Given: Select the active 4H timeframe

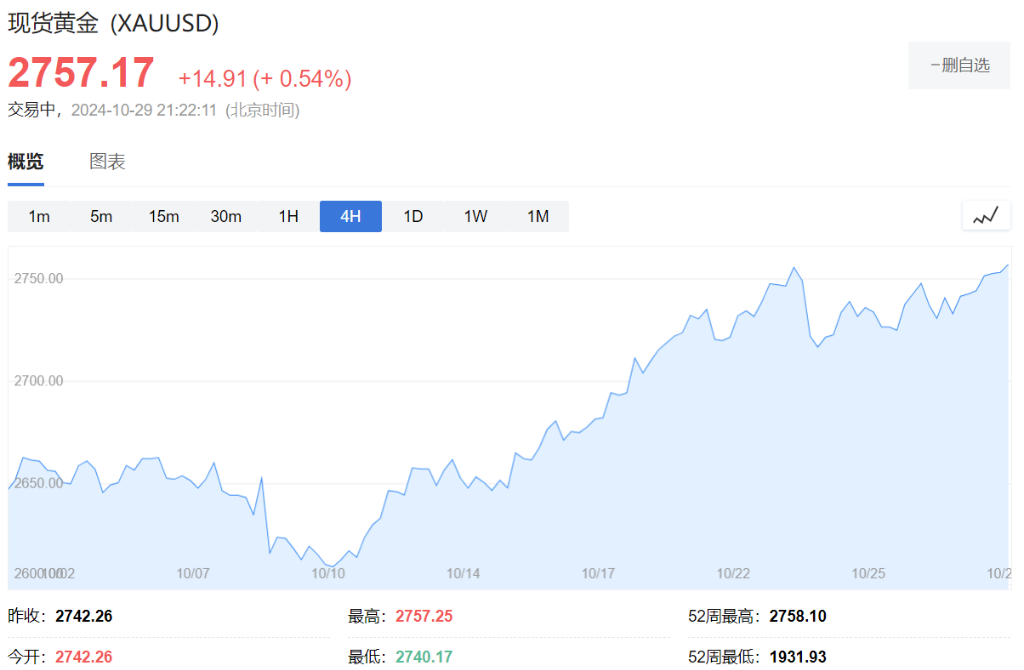Looking at the screenshot, I should click(x=351, y=216).
